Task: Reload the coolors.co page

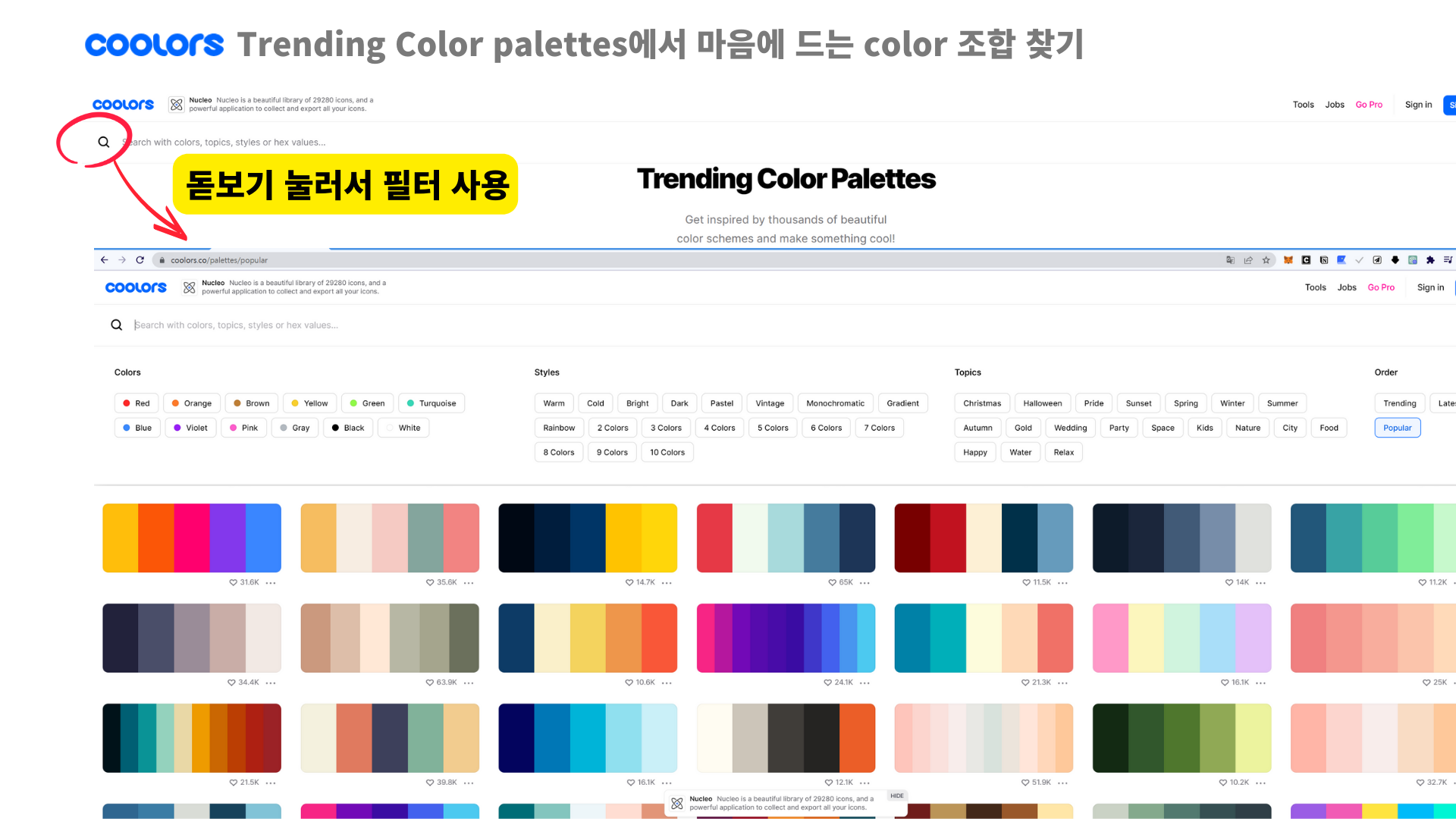Action: pyautogui.click(x=140, y=260)
